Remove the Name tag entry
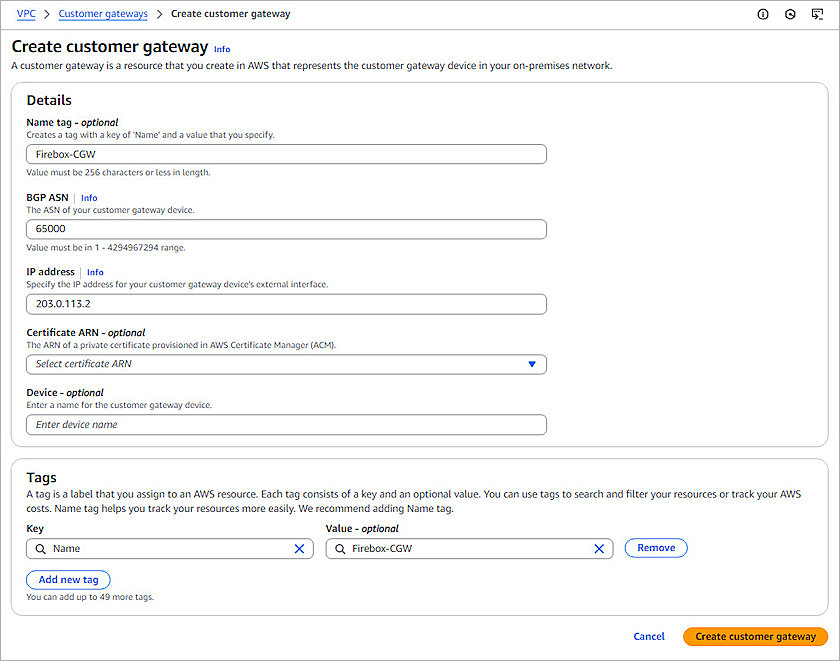The width and height of the screenshot is (840, 661). point(656,547)
